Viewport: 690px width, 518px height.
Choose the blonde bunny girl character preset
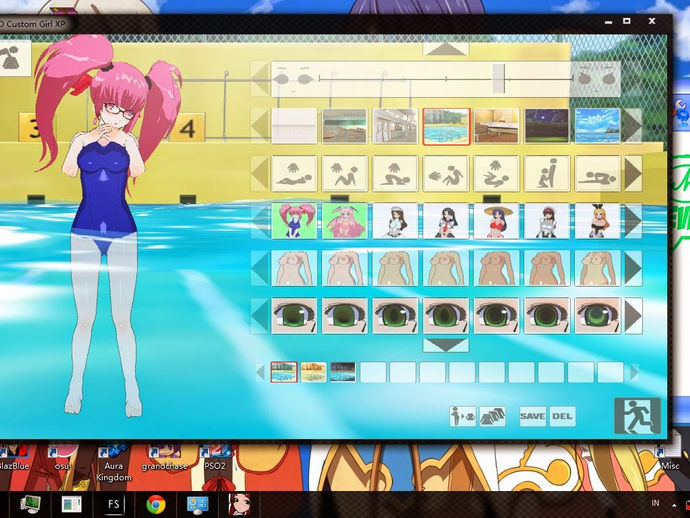[598, 220]
